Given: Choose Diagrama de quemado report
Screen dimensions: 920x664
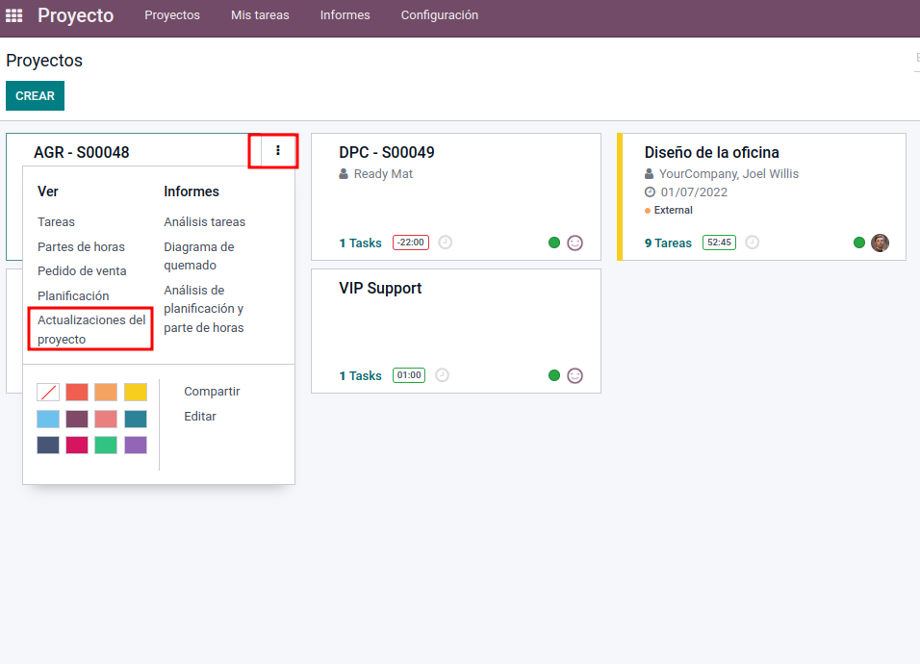Looking at the screenshot, I should pyautogui.click(x=199, y=256).
